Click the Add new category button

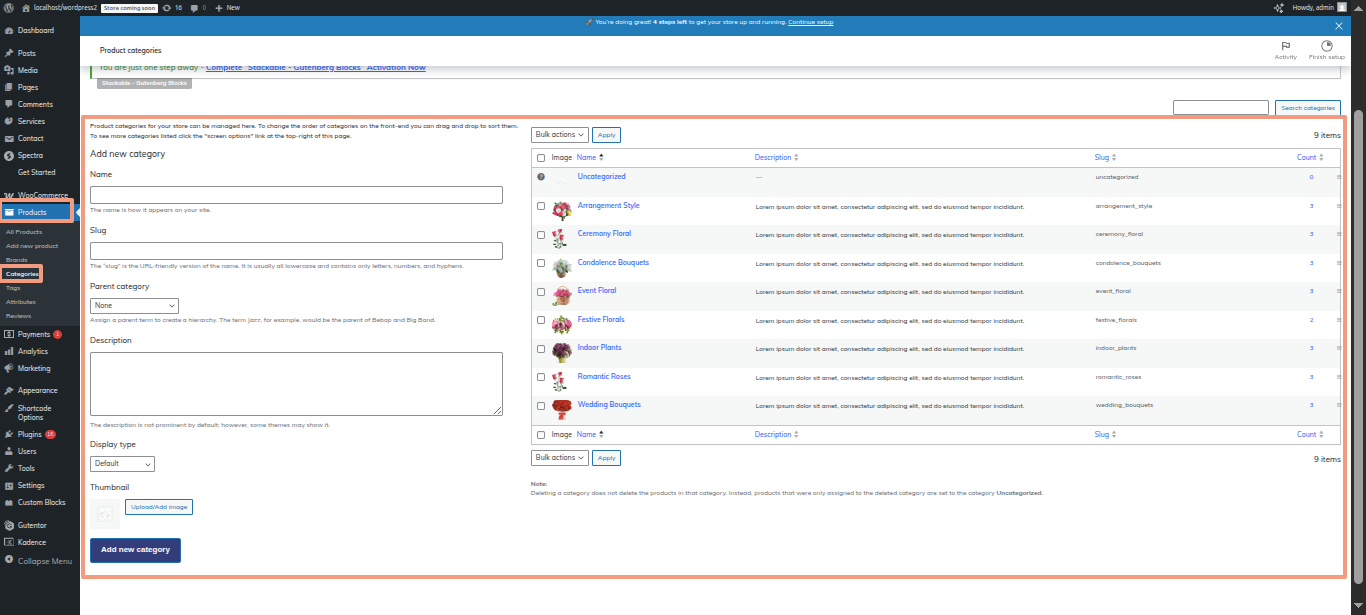(135, 550)
